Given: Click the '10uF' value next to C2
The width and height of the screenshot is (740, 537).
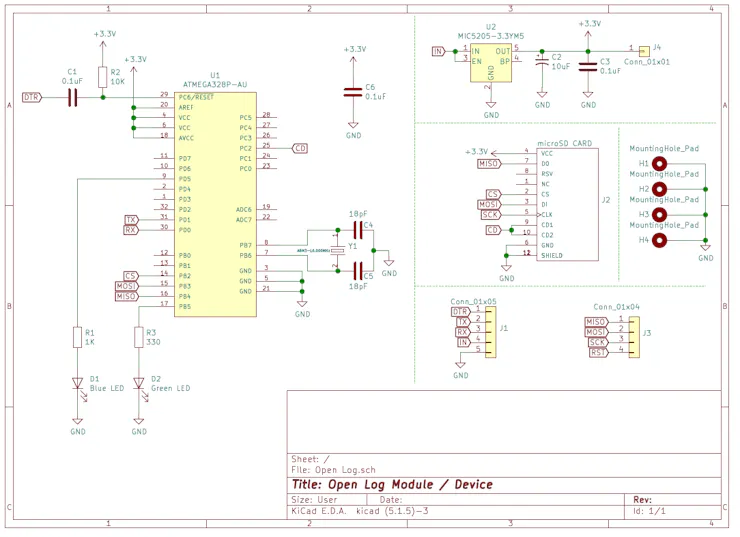Looking at the screenshot, I should tap(561, 67).
